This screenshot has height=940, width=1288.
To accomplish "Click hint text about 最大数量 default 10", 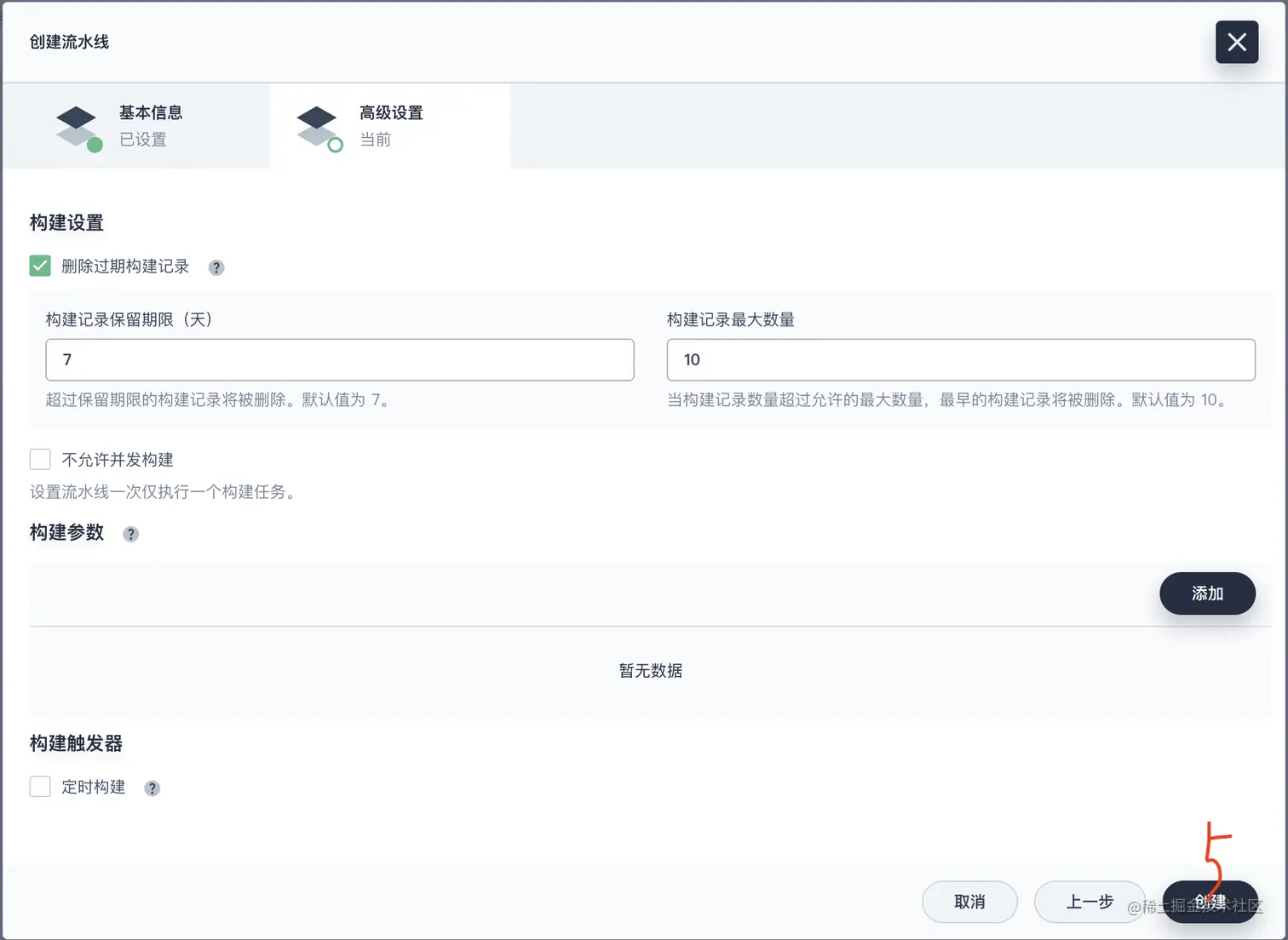I will click(949, 399).
